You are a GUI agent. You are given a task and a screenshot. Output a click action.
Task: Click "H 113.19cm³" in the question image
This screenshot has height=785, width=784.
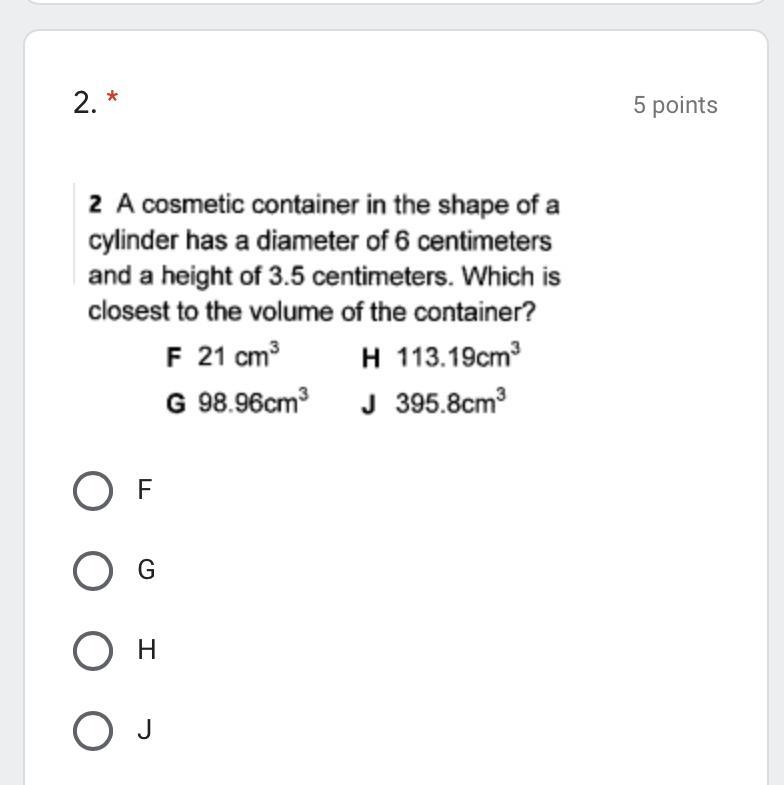point(441,356)
